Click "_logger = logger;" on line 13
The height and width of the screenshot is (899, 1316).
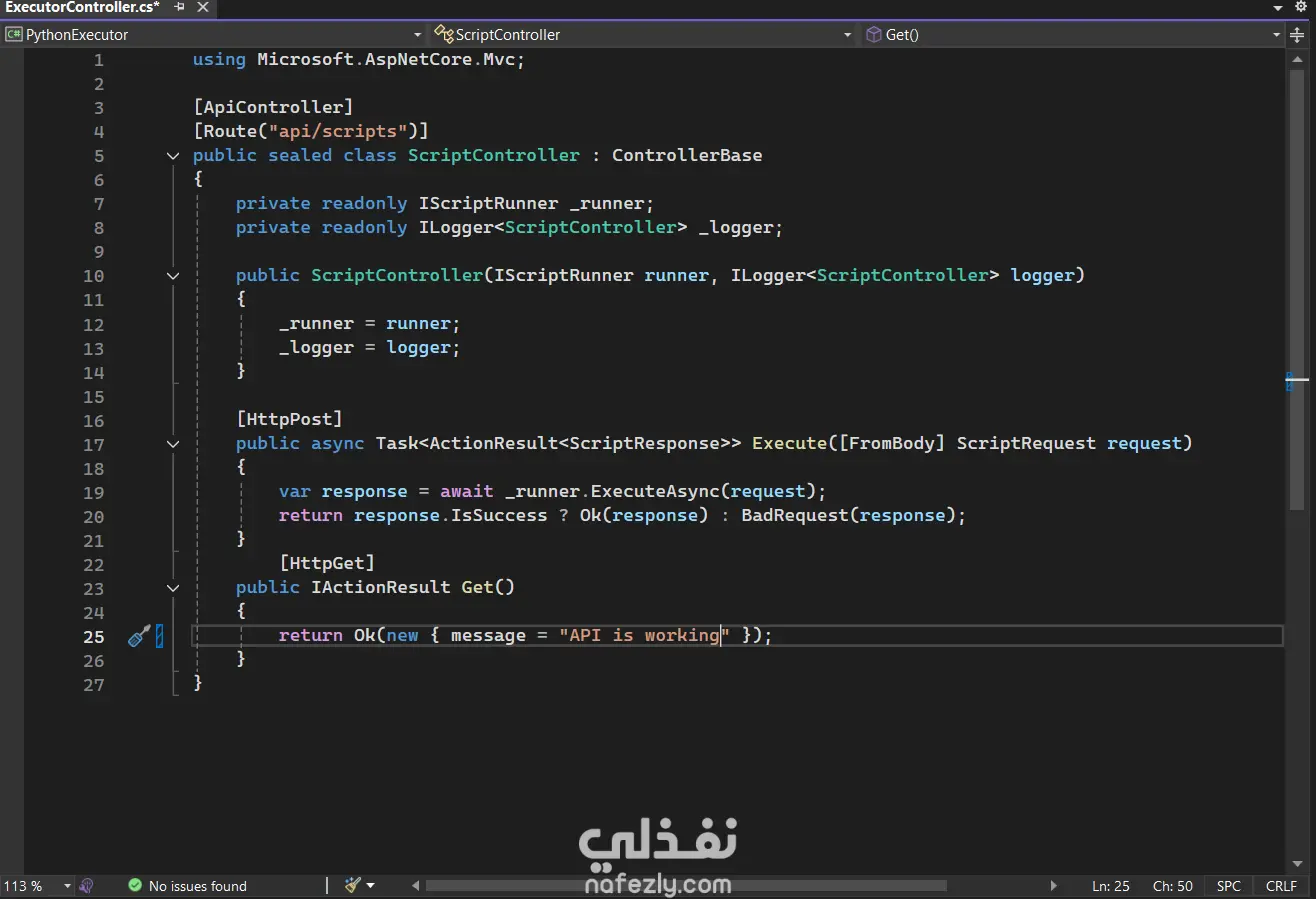[370, 347]
